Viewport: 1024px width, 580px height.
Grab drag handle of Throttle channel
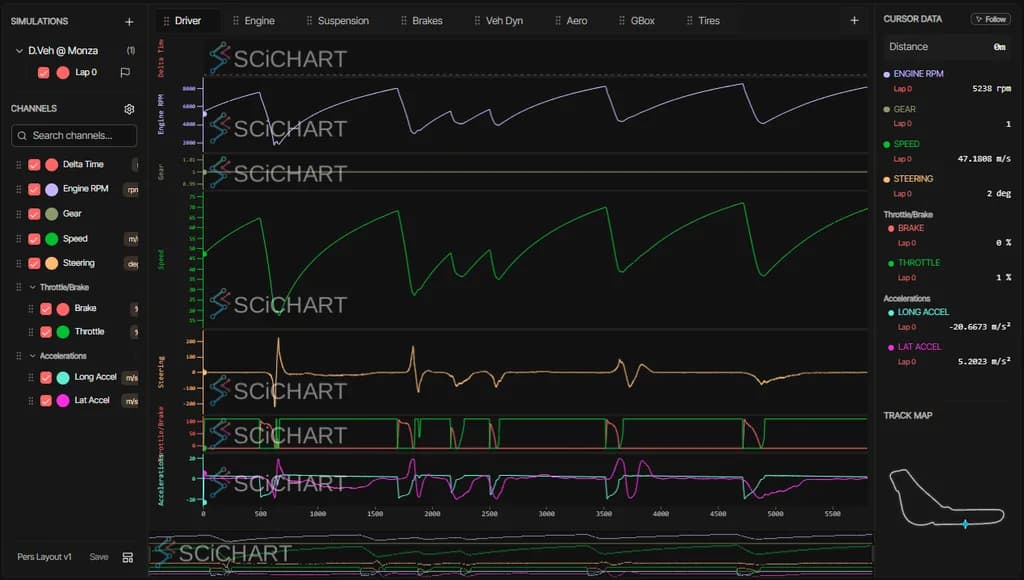click(31, 332)
